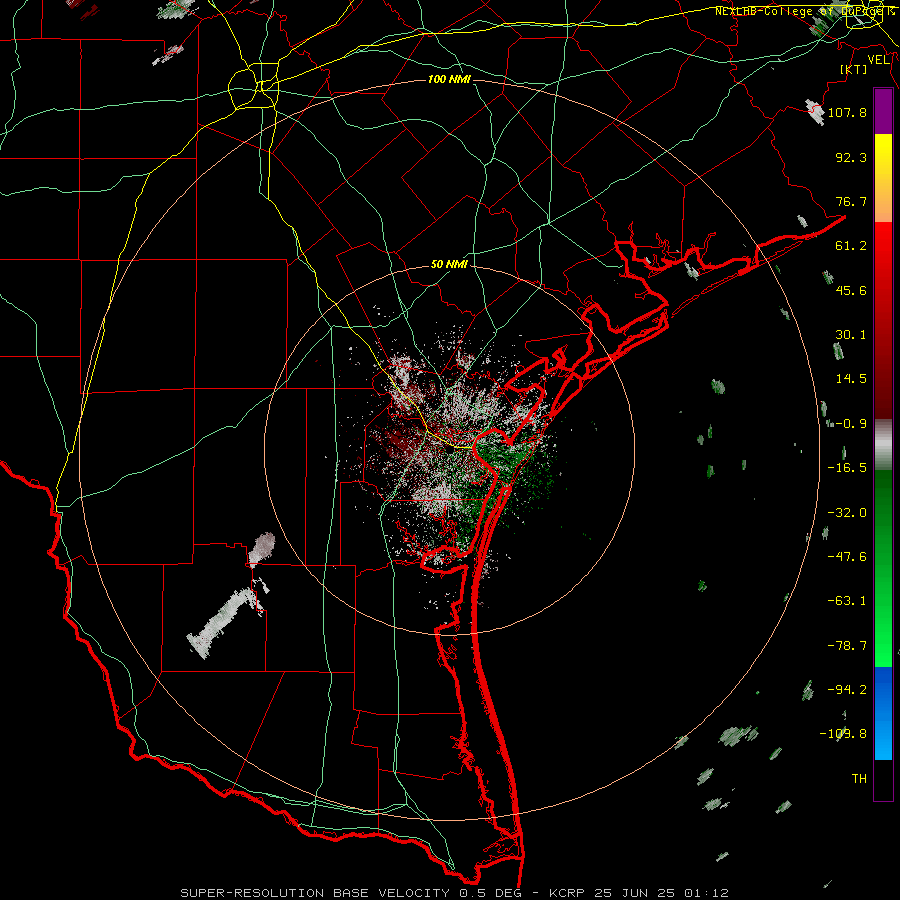This screenshot has height=900, width=900.
Task: Click the 61.2 velocity scale value
Action: pyautogui.click(x=851, y=246)
